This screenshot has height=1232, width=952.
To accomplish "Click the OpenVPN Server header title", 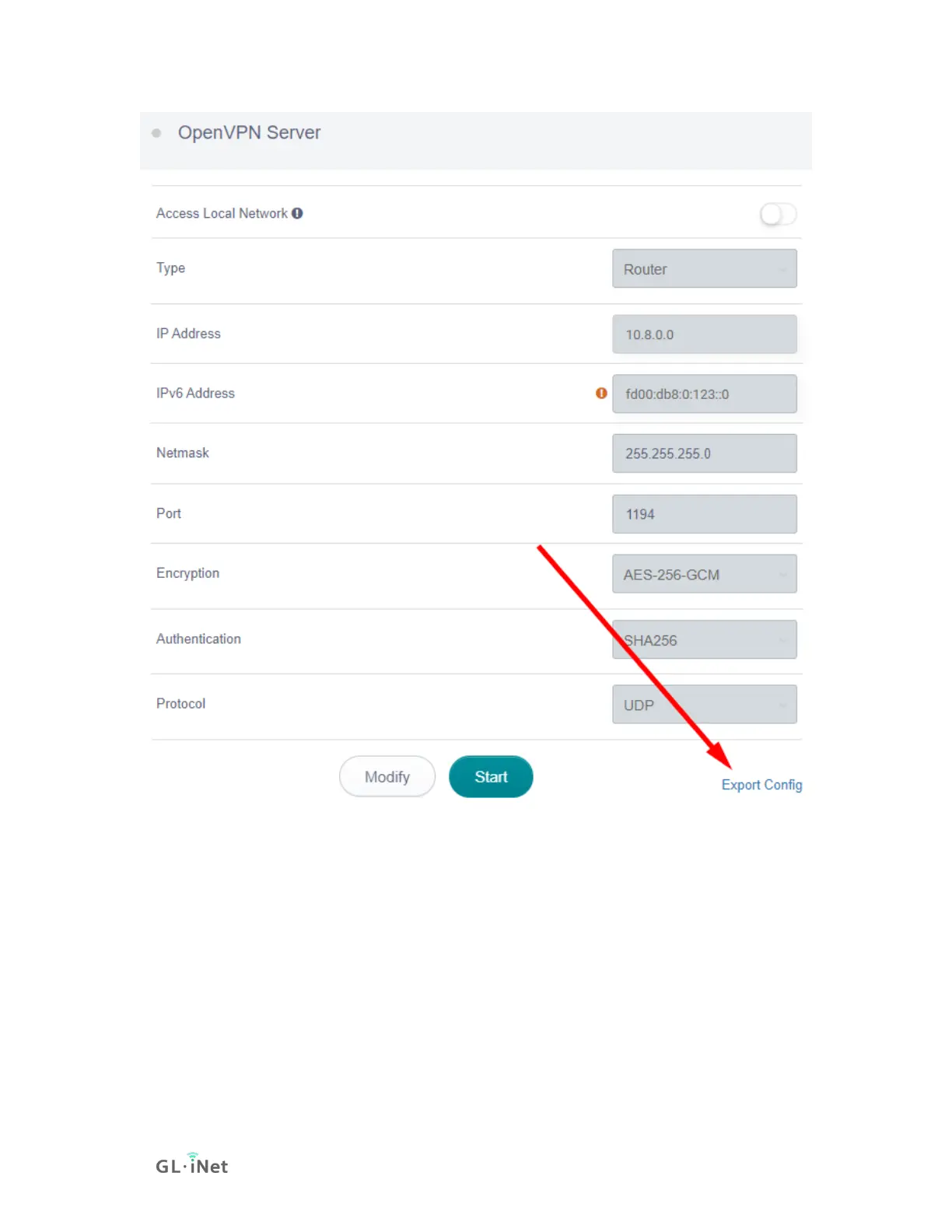I will [x=249, y=133].
